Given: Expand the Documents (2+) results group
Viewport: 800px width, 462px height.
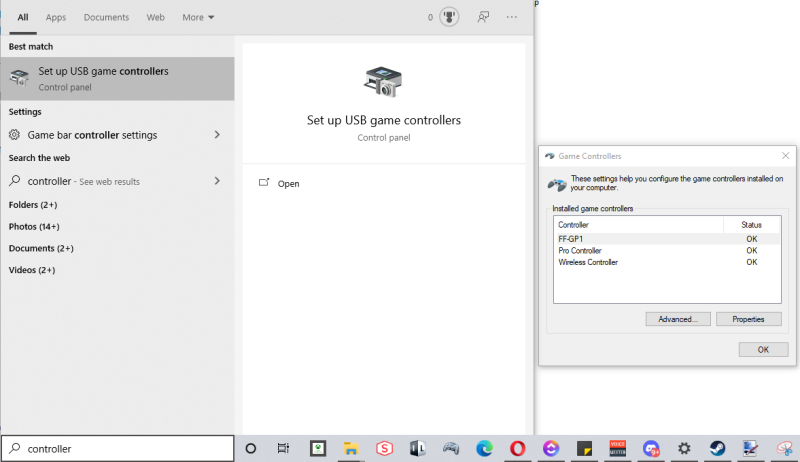Looking at the screenshot, I should coord(41,248).
